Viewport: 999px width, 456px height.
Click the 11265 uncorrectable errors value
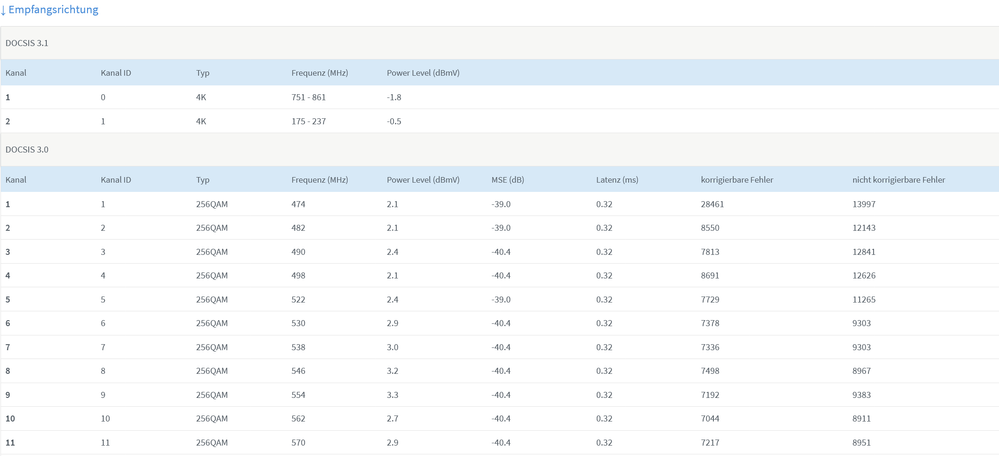[863, 300]
